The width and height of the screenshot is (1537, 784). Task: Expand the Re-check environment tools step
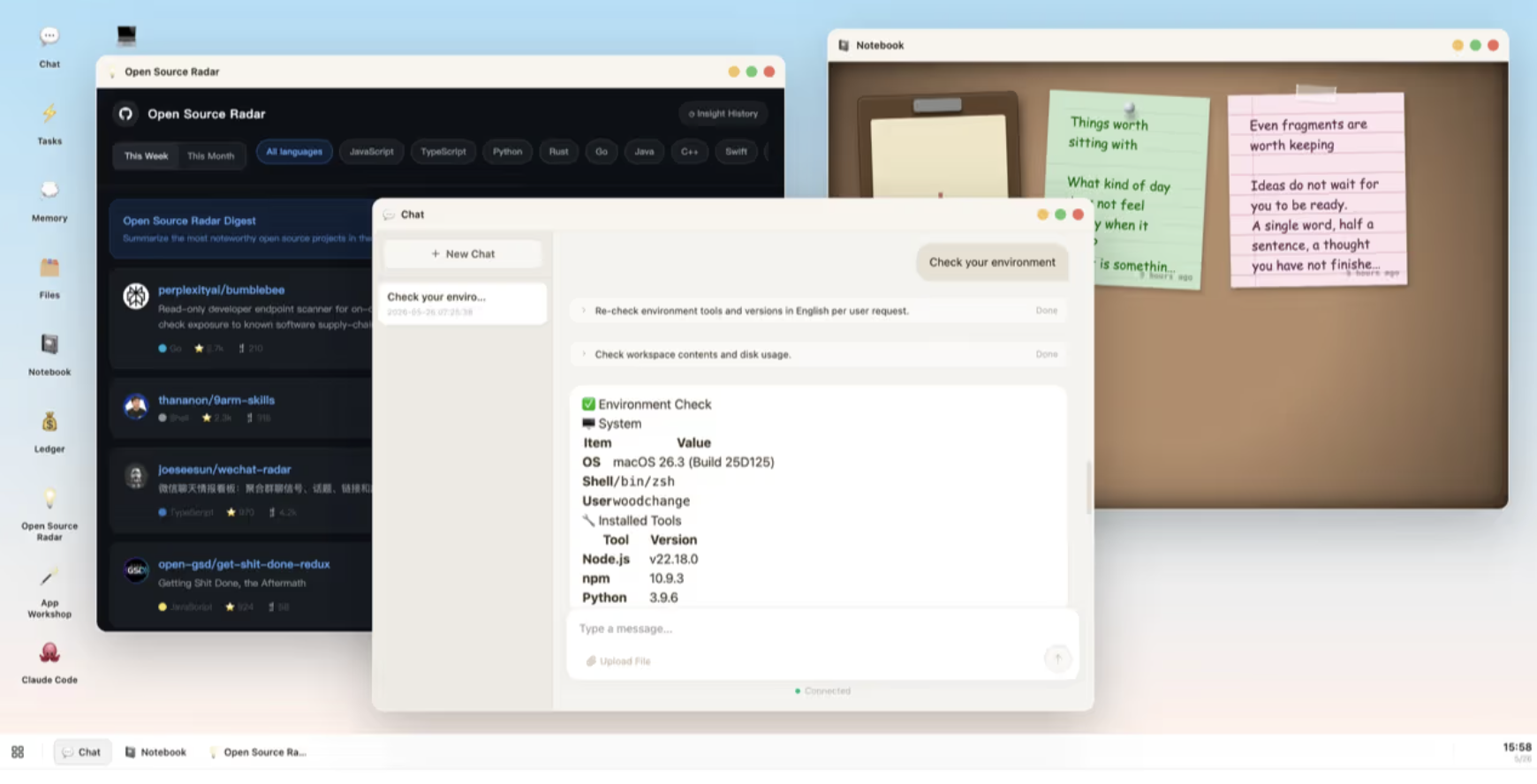819,311
